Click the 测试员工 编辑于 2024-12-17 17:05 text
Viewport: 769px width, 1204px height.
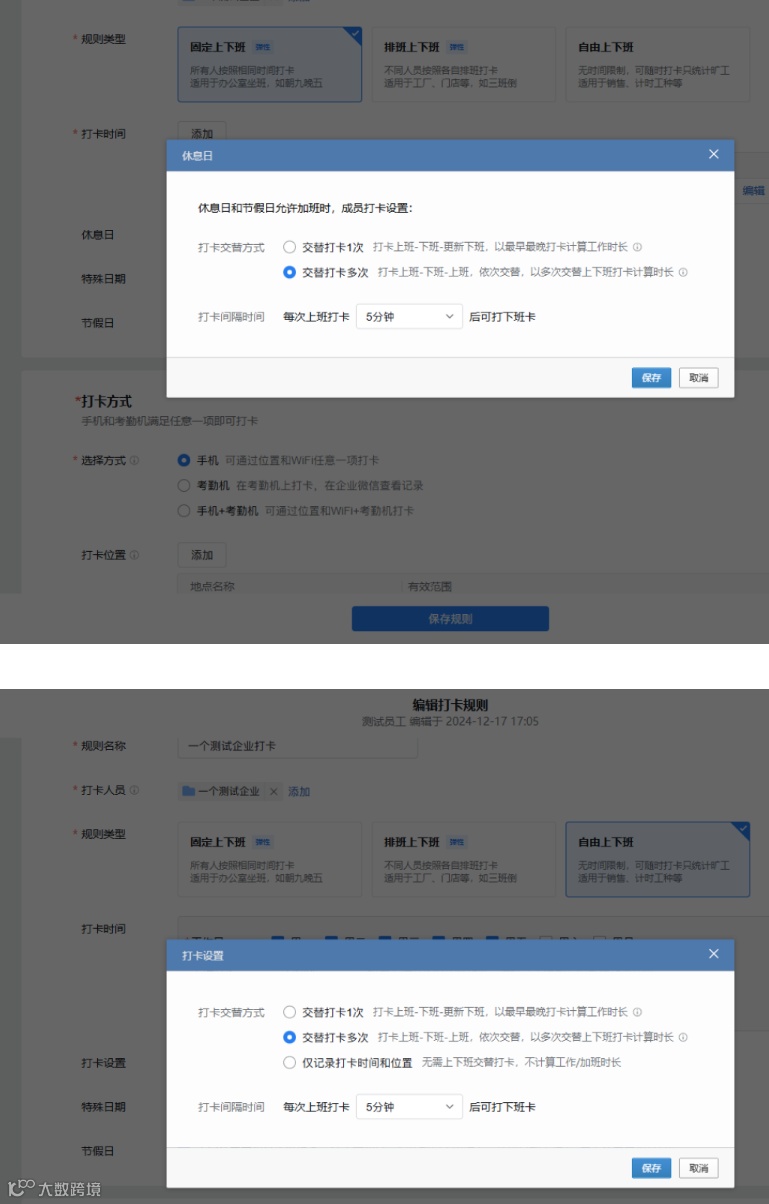click(x=450, y=721)
